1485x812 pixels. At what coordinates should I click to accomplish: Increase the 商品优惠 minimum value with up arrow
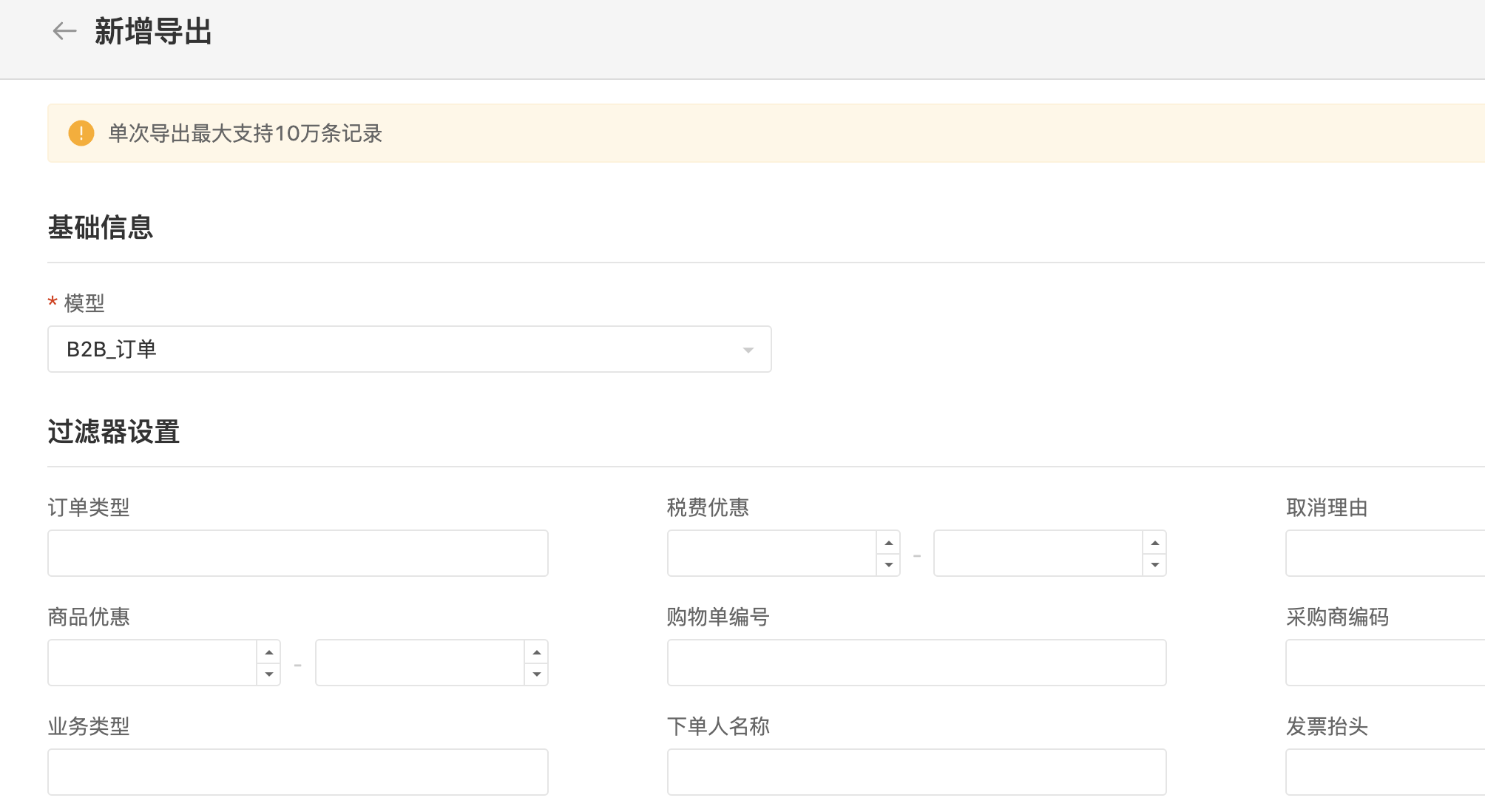coord(268,652)
